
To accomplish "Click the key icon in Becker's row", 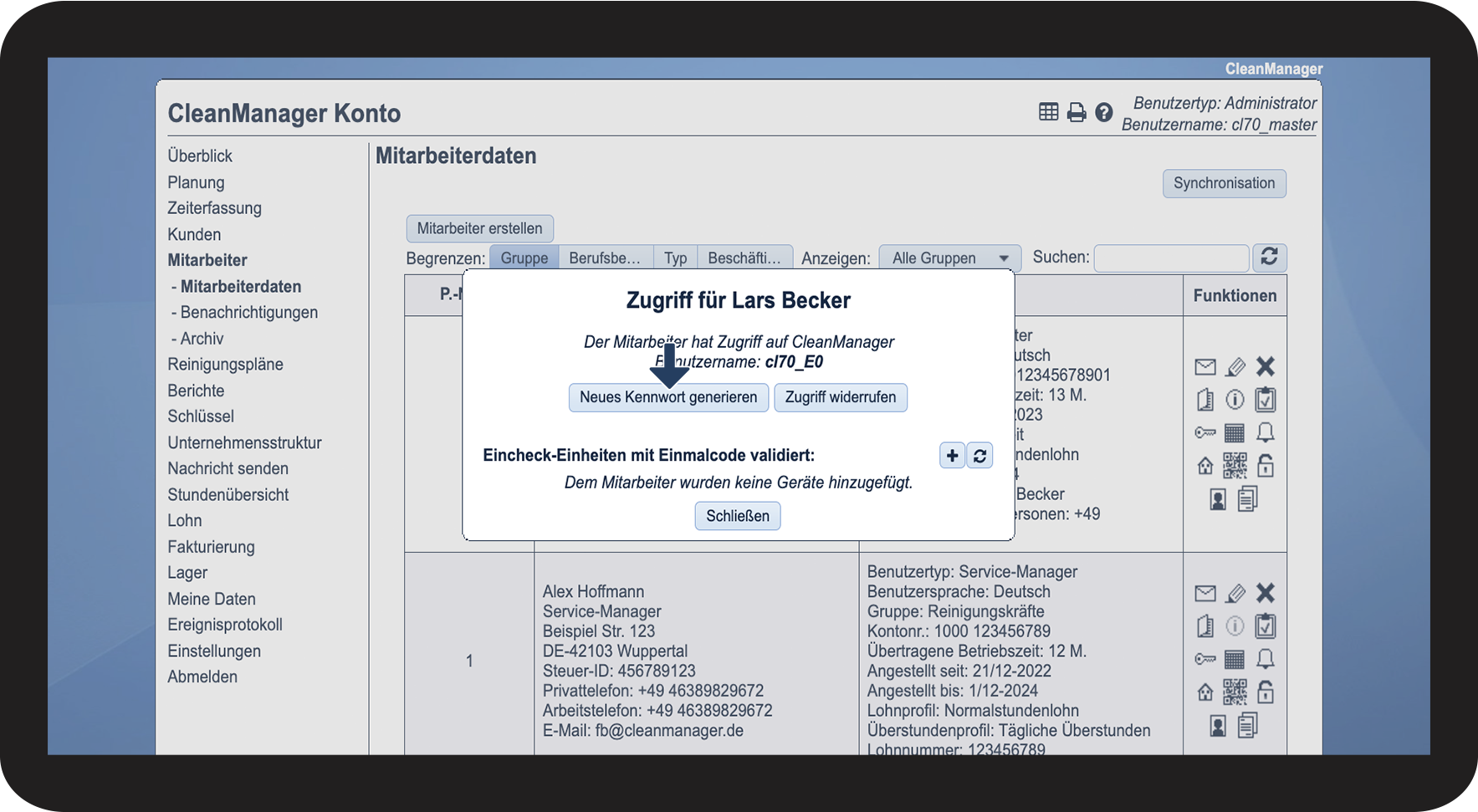I will click(1204, 432).
